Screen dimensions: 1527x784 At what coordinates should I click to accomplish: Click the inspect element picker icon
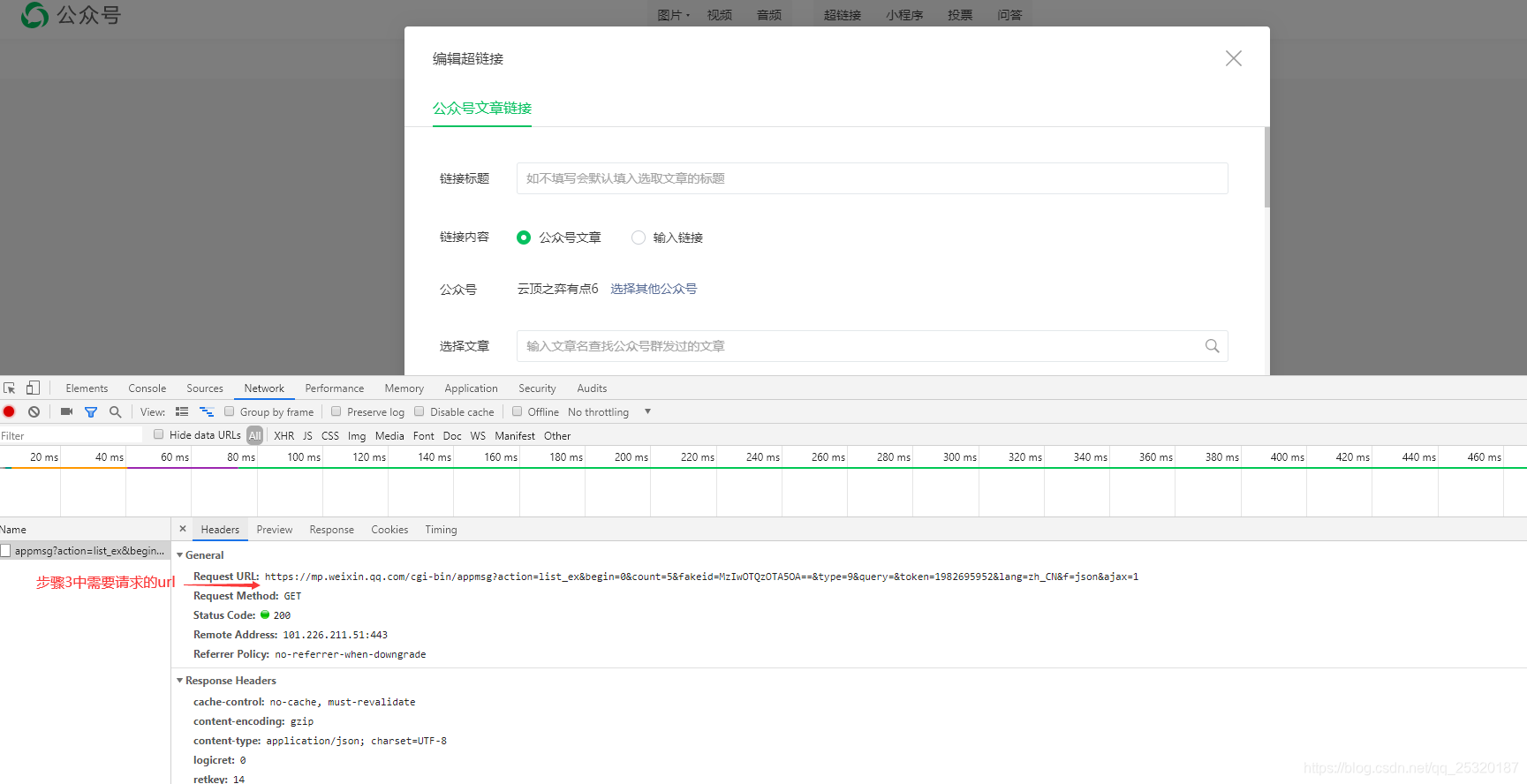(10, 388)
